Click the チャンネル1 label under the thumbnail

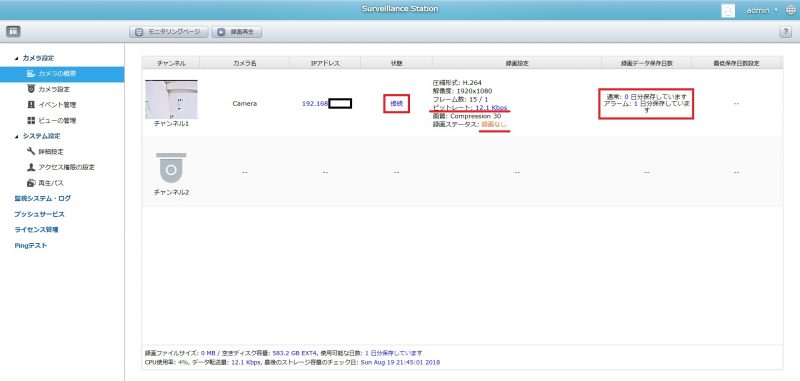click(171, 123)
